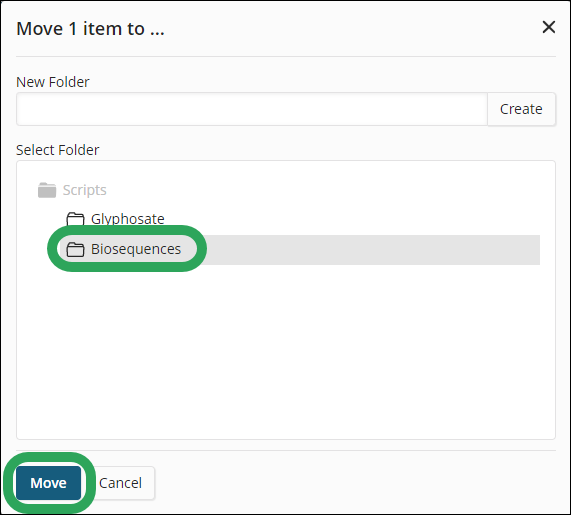Select the Biosequences folder icon
Viewport: 571px width, 515px height.
pos(75,249)
